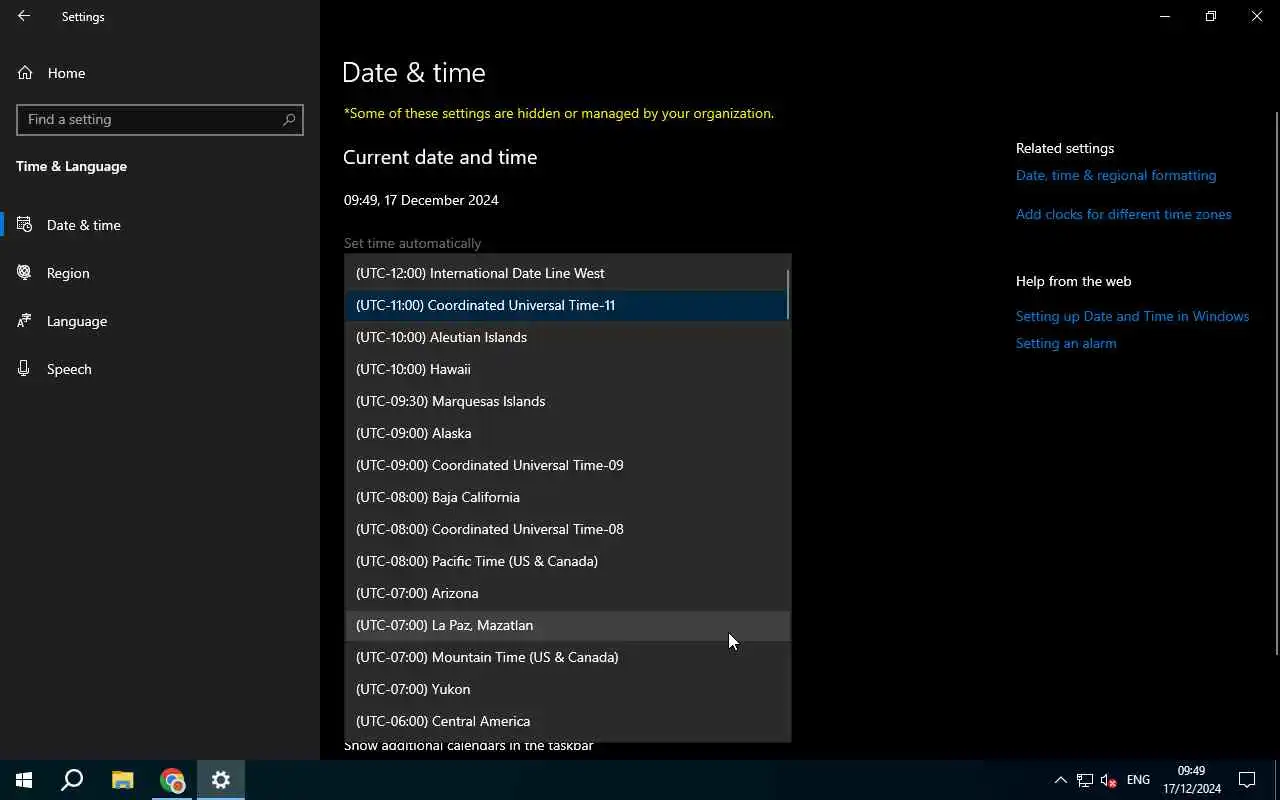Image resolution: width=1280 pixels, height=800 pixels.
Task: Open the Speech settings page
Action: 69,369
